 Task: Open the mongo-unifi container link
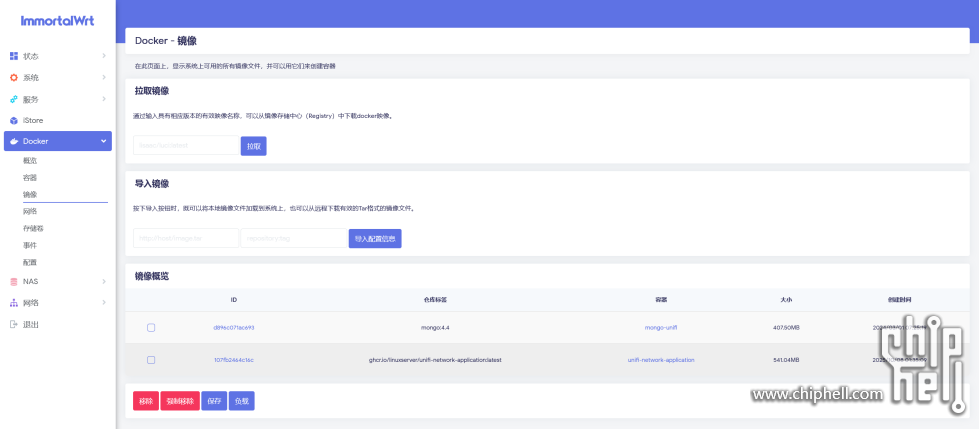point(660,328)
